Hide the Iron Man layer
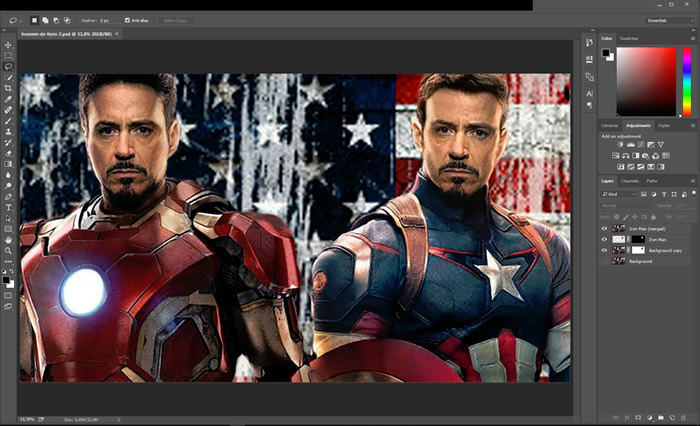This screenshot has height=426, width=700. coord(604,239)
